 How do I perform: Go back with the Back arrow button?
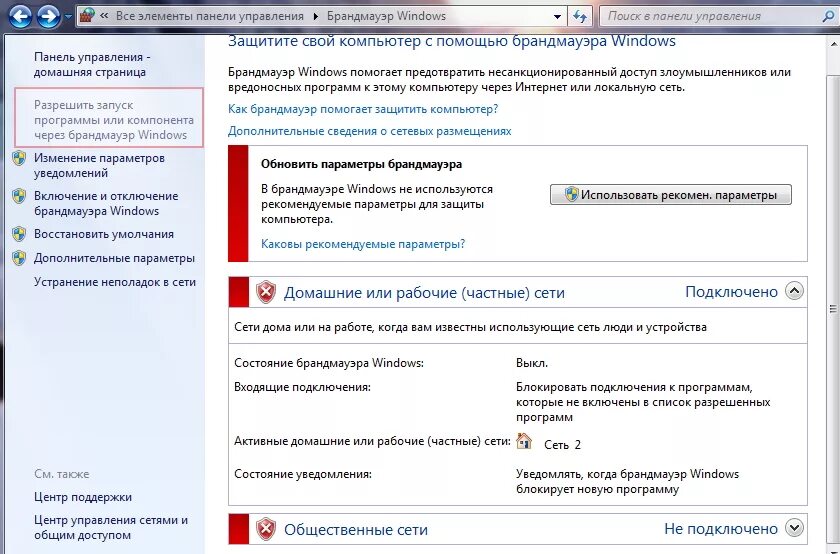(x=20, y=17)
